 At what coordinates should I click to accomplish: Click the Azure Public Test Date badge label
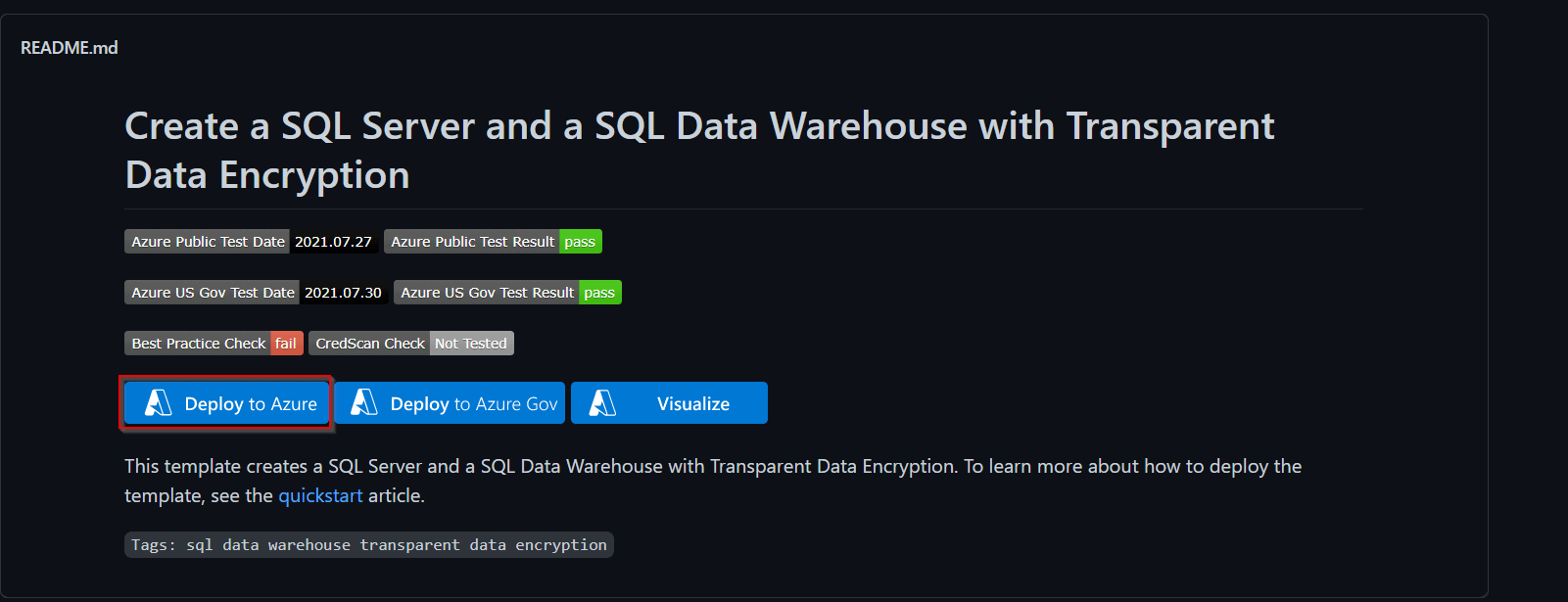click(208, 242)
